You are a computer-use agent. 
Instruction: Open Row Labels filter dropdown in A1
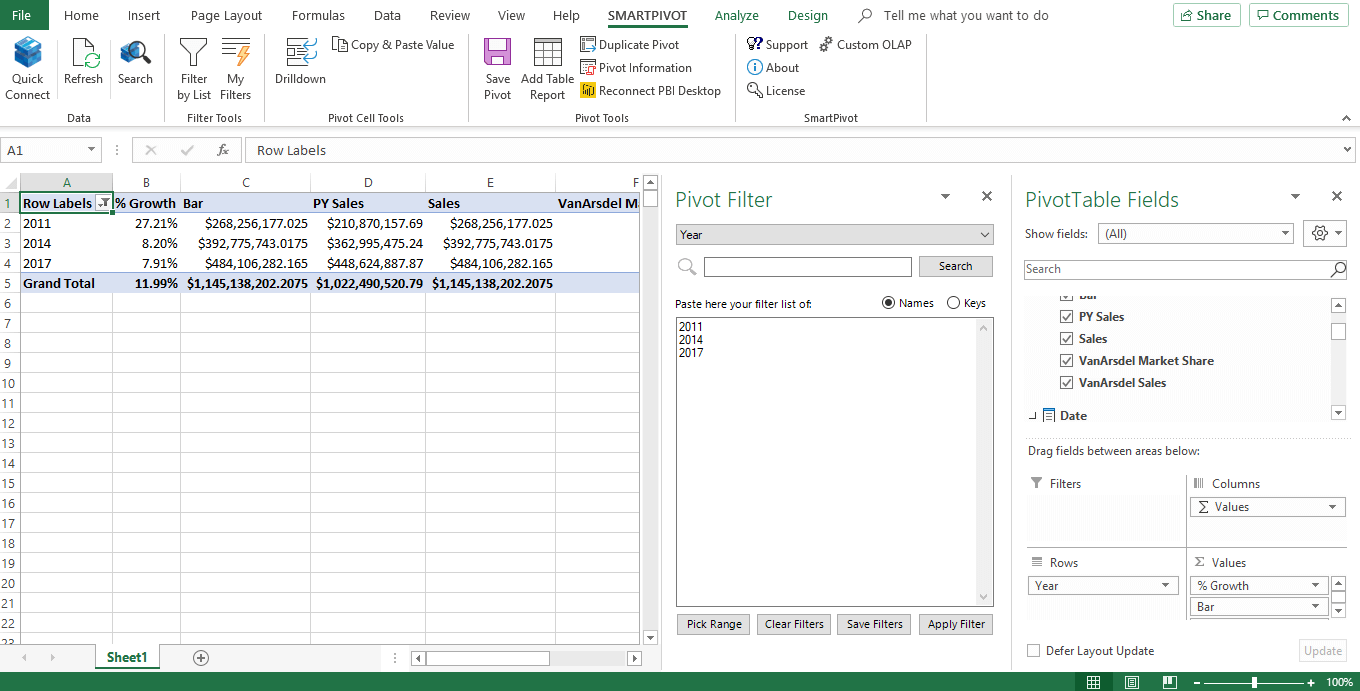pos(103,203)
